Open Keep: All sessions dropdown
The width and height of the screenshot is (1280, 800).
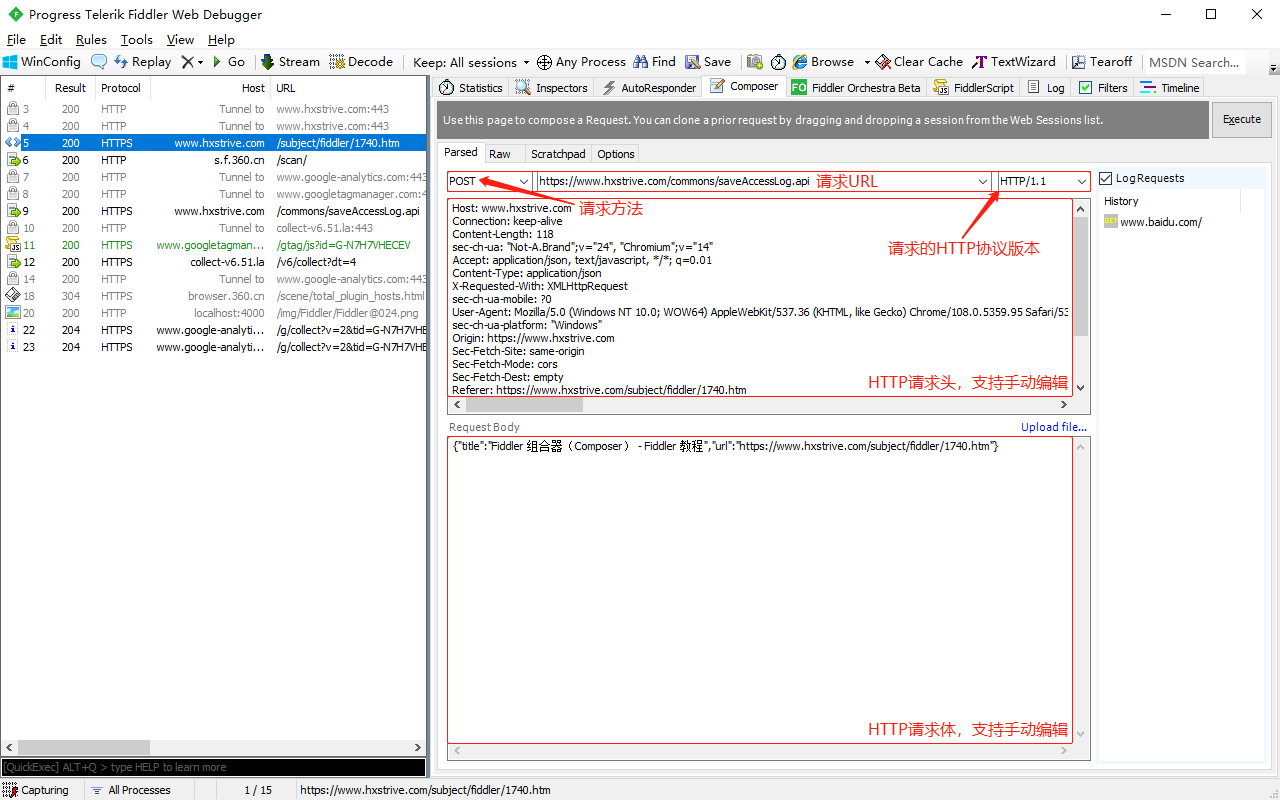[x=472, y=62]
